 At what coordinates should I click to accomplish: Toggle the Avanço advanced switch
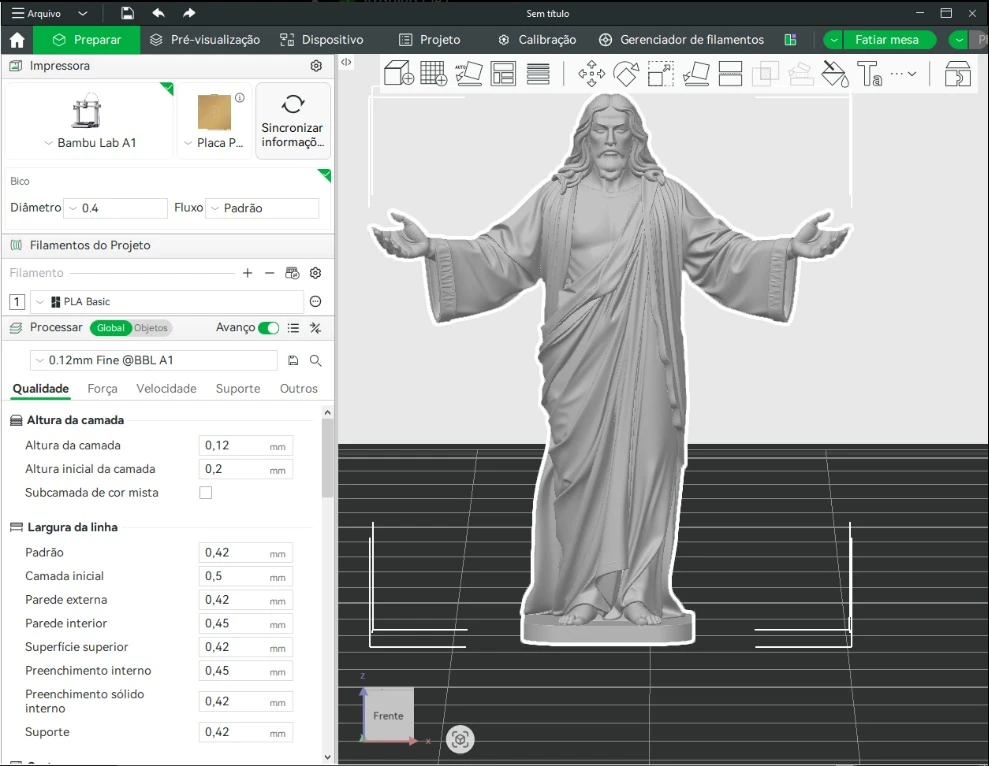(x=269, y=327)
